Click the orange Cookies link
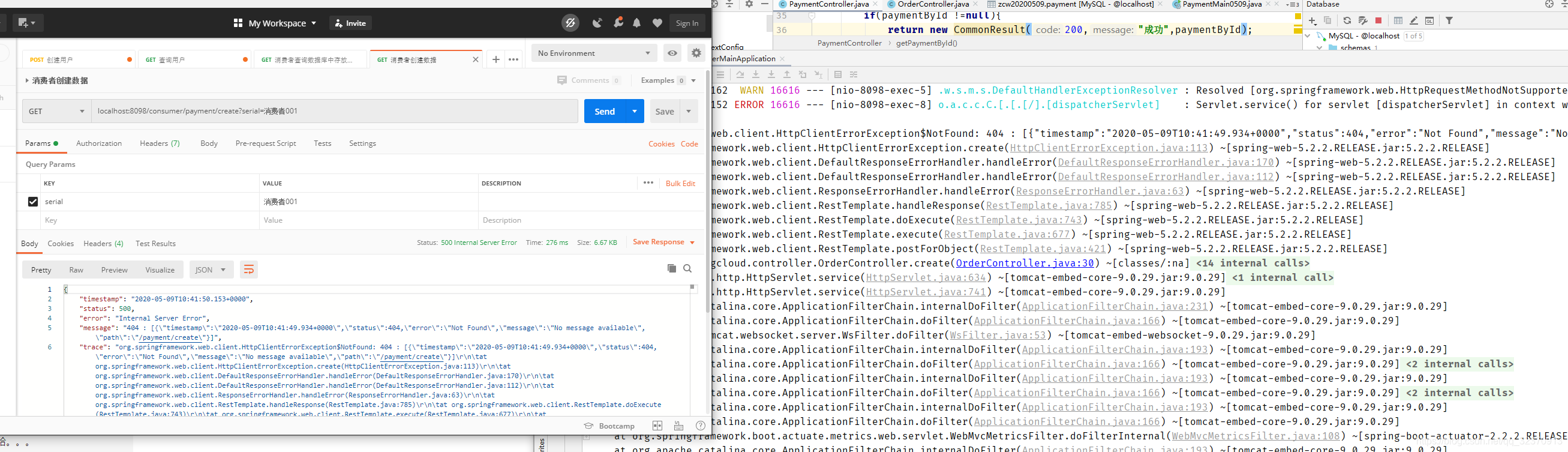The image size is (1568, 452). (661, 143)
